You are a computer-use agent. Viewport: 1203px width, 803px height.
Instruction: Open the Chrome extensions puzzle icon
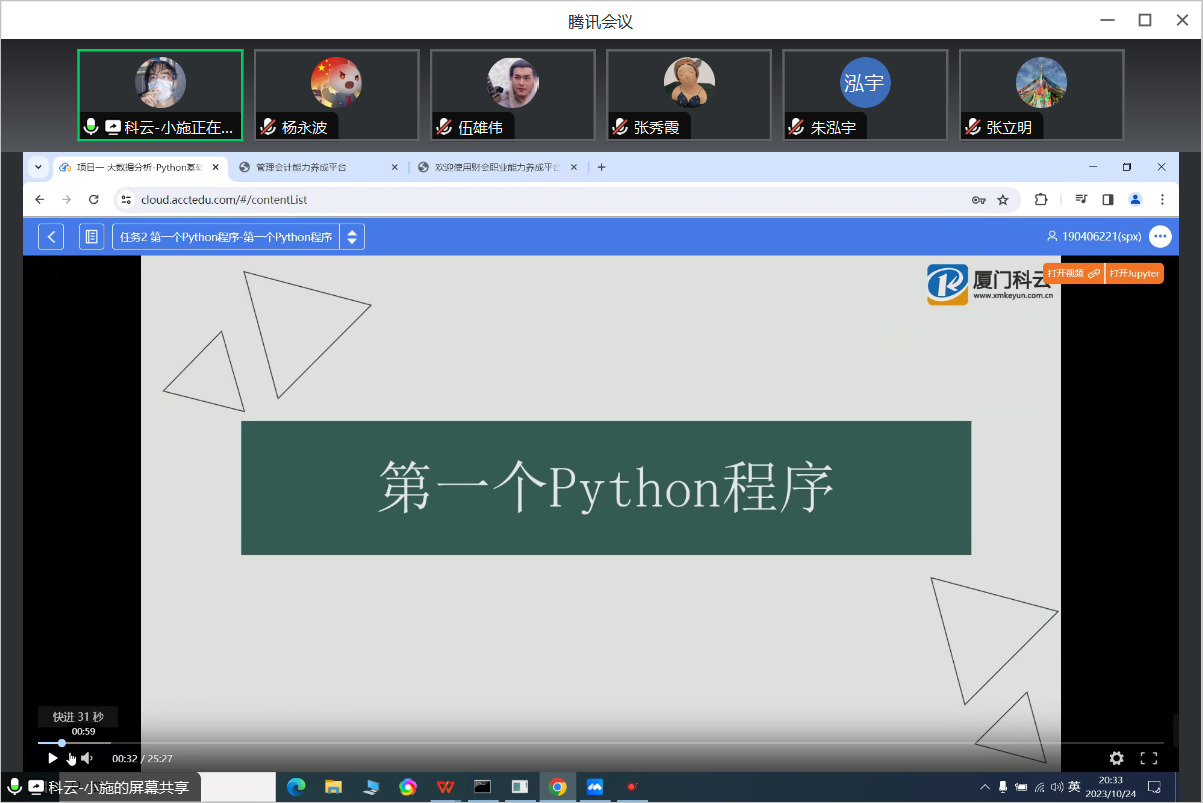(1041, 200)
